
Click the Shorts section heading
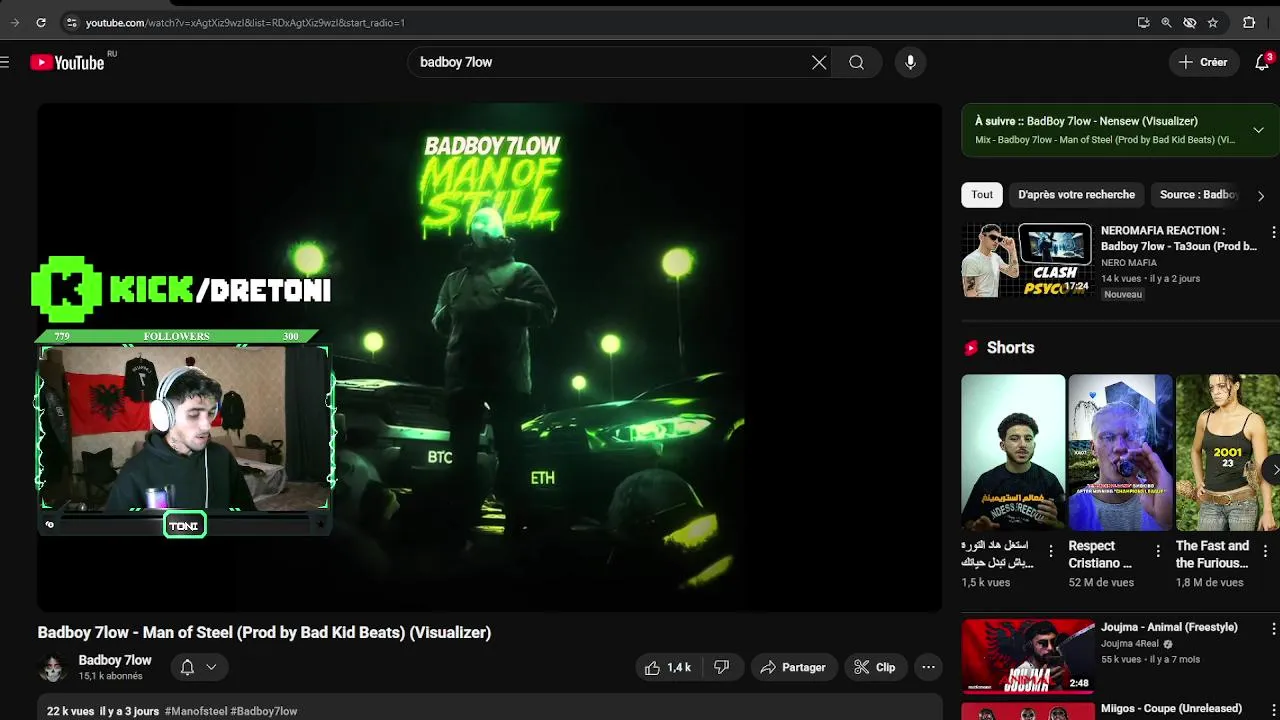1010,347
